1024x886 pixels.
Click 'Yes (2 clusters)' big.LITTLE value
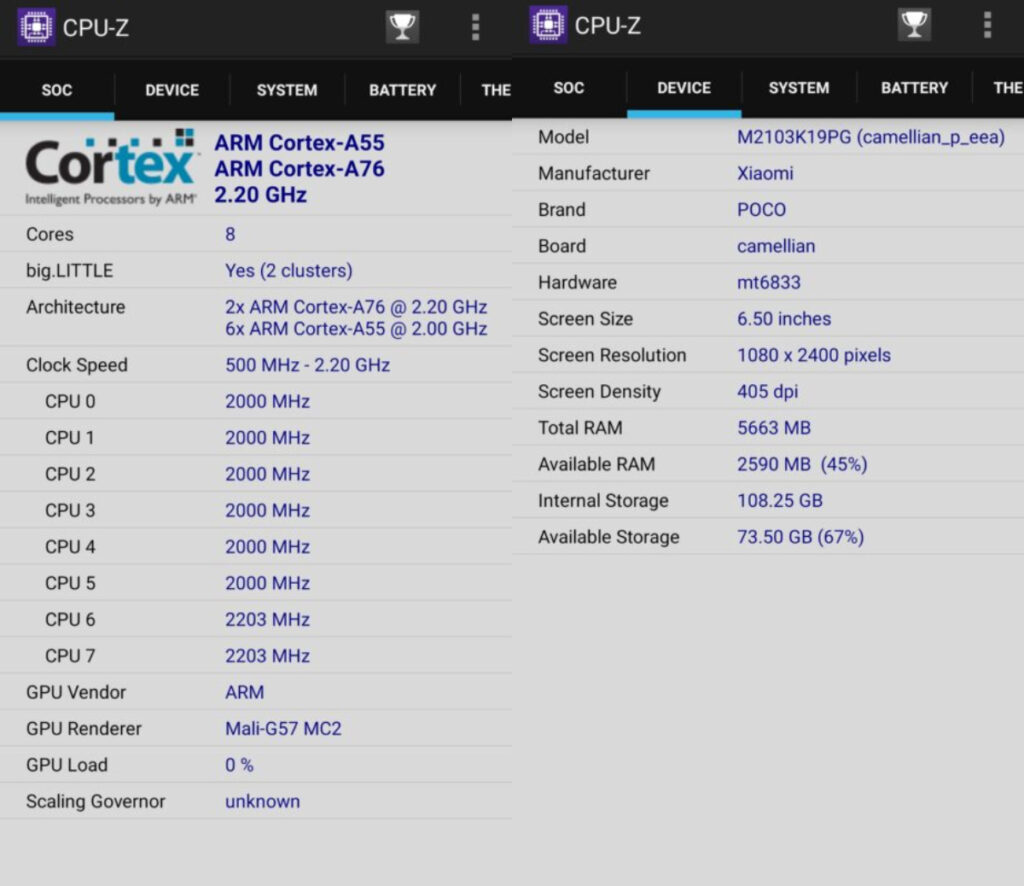[289, 271]
